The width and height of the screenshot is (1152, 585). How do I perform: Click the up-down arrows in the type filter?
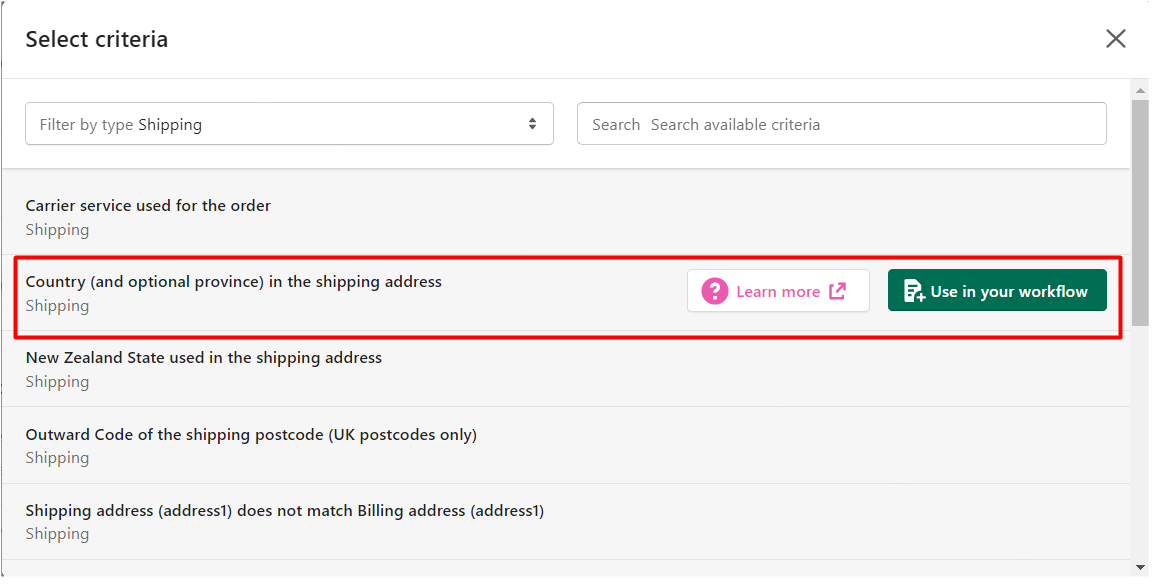[532, 124]
